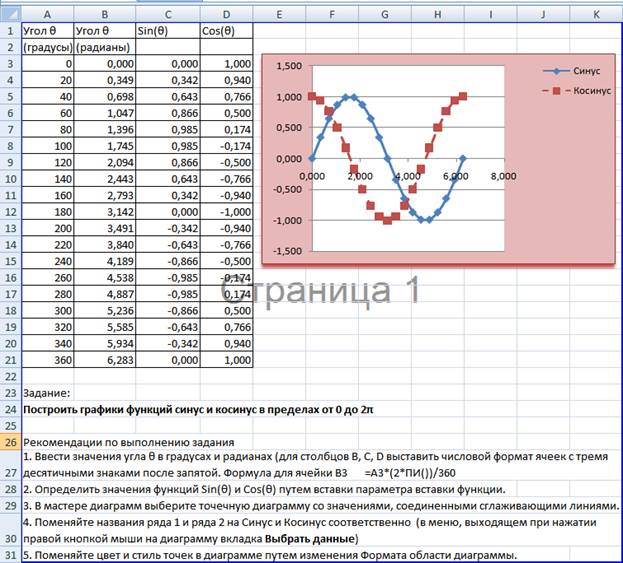Click cell B12 with value 3,142

[105, 212]
